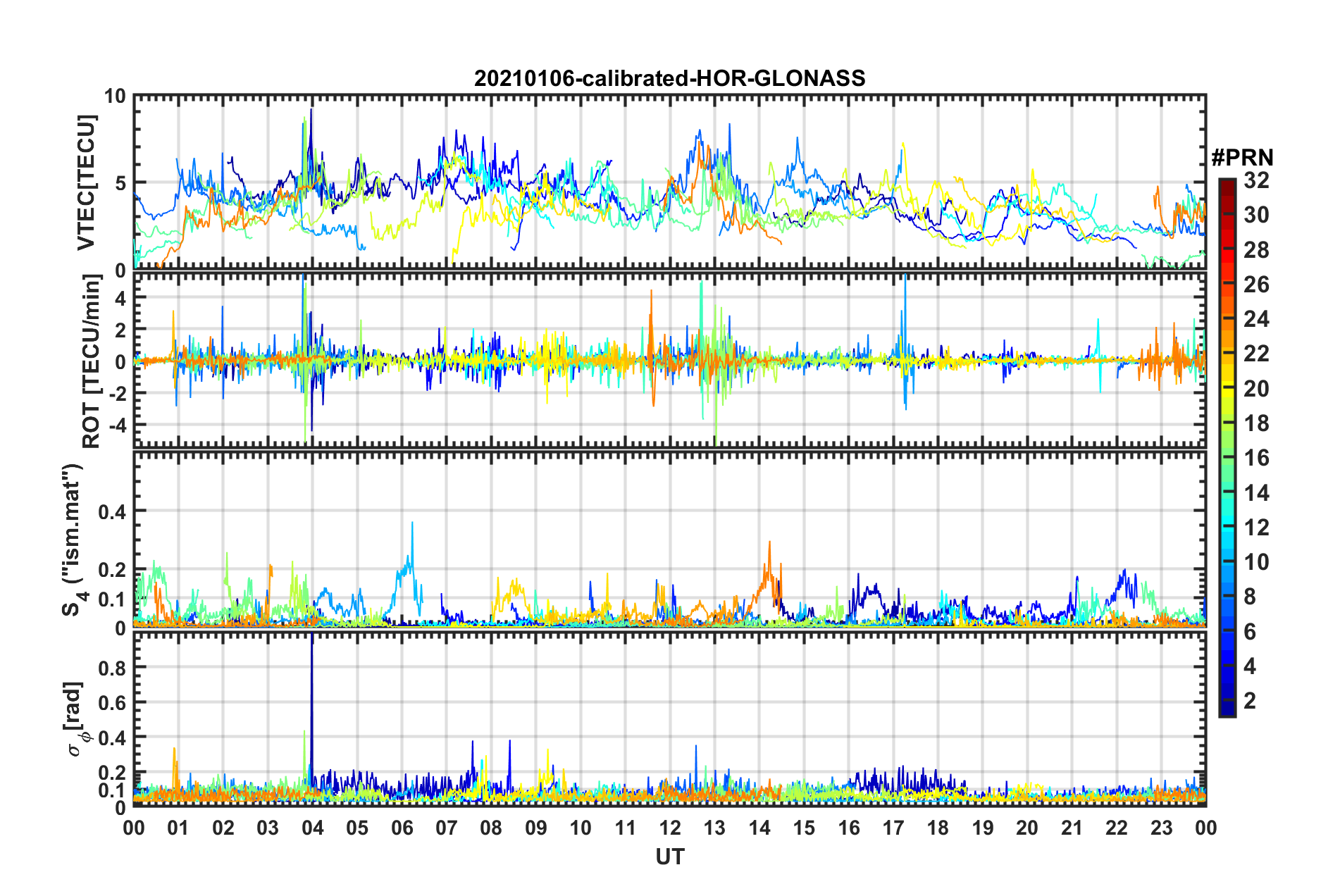1340x896 pixels.
Task: Click the tall sigma phi spike near 04 UT
Action: [311, 704]
